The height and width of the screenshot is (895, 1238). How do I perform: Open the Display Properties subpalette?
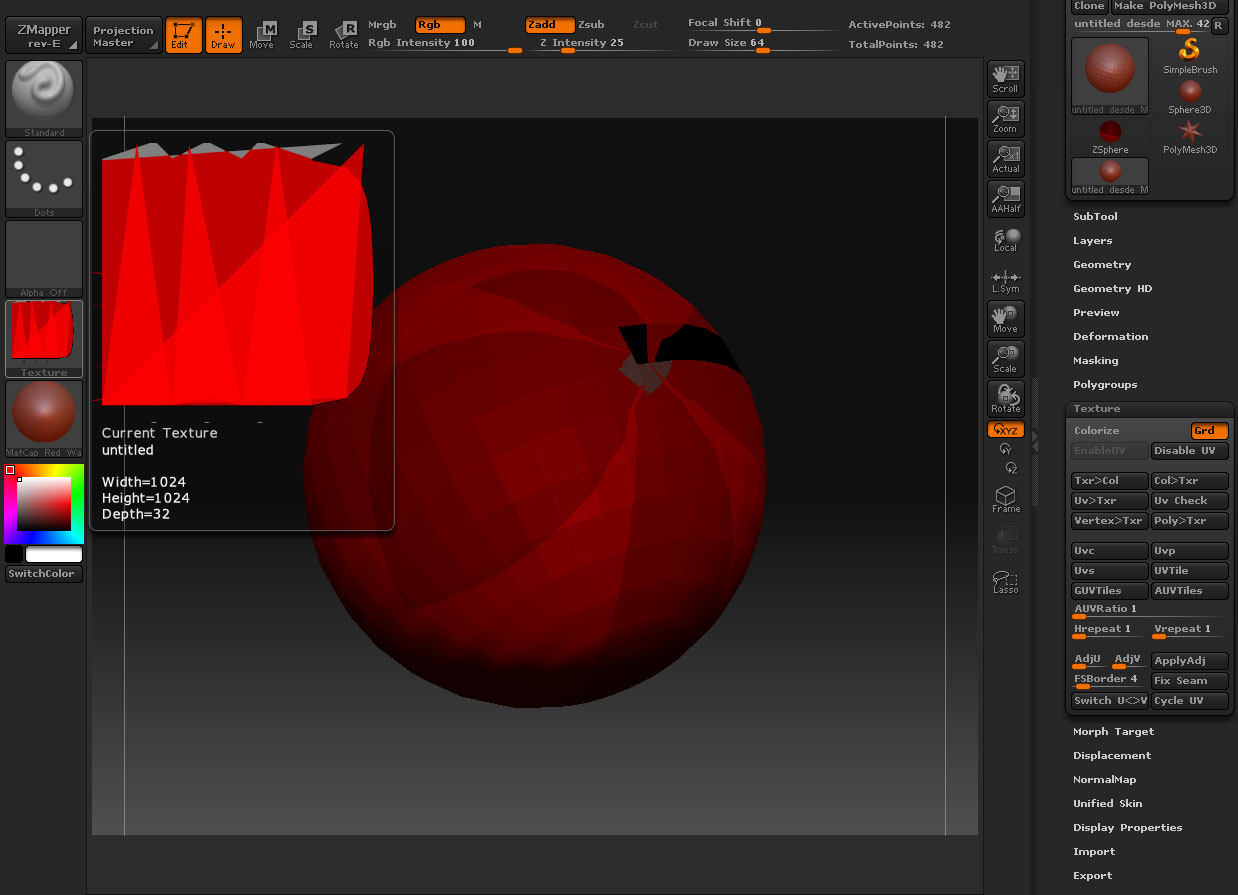click(x=1127, y=828)
